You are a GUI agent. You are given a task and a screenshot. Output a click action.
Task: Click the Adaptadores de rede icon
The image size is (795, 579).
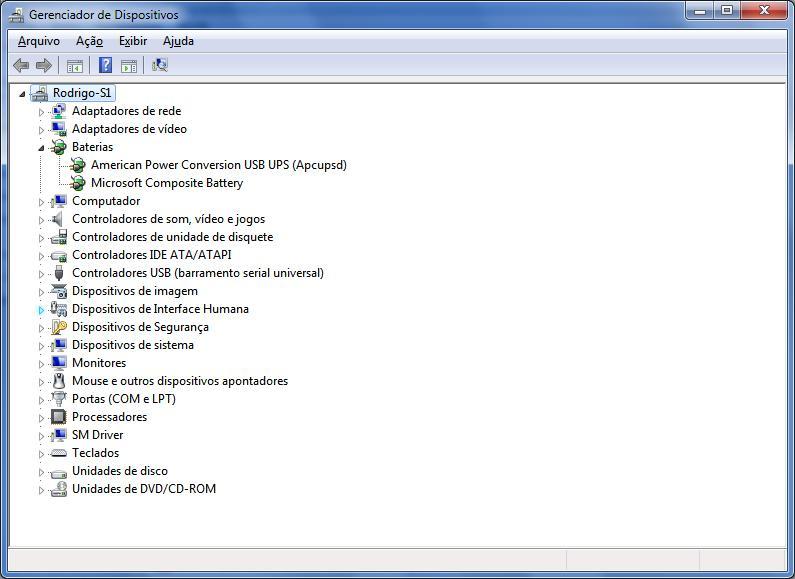coord(58,111)
